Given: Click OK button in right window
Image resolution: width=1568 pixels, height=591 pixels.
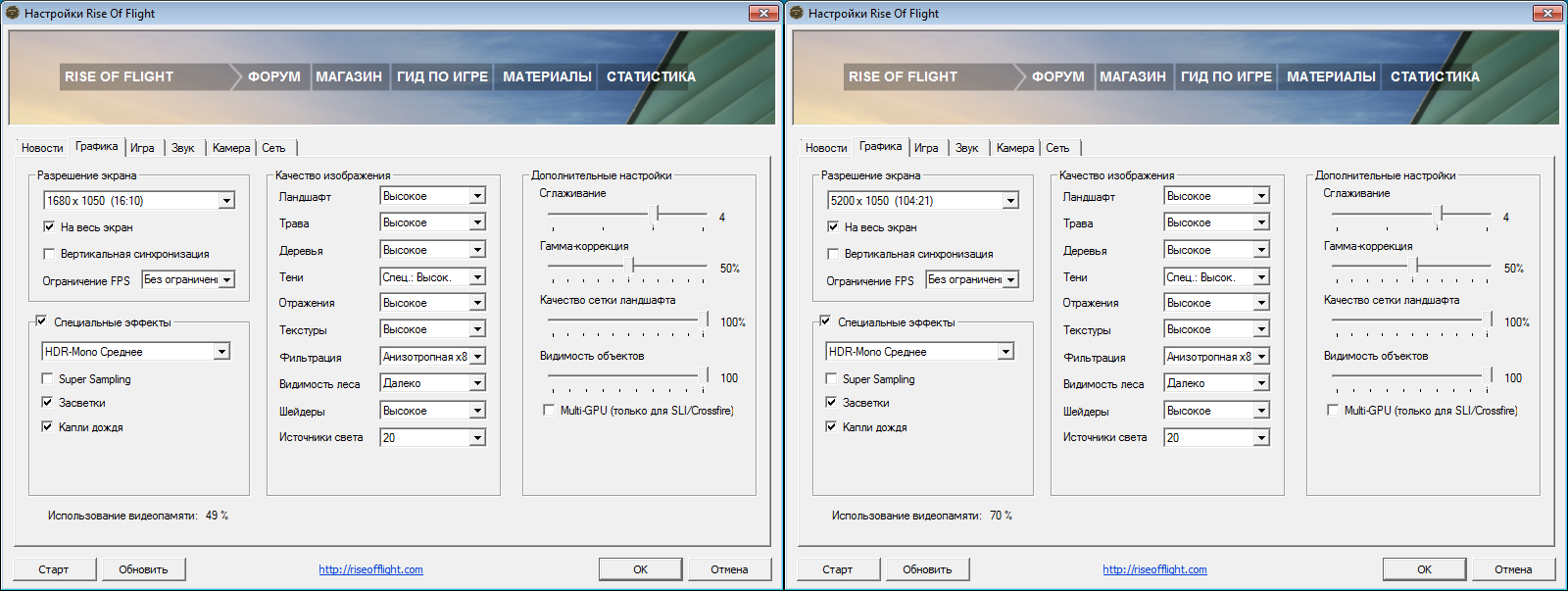Looking at the screenshot, I should [x=1424, y=569].
